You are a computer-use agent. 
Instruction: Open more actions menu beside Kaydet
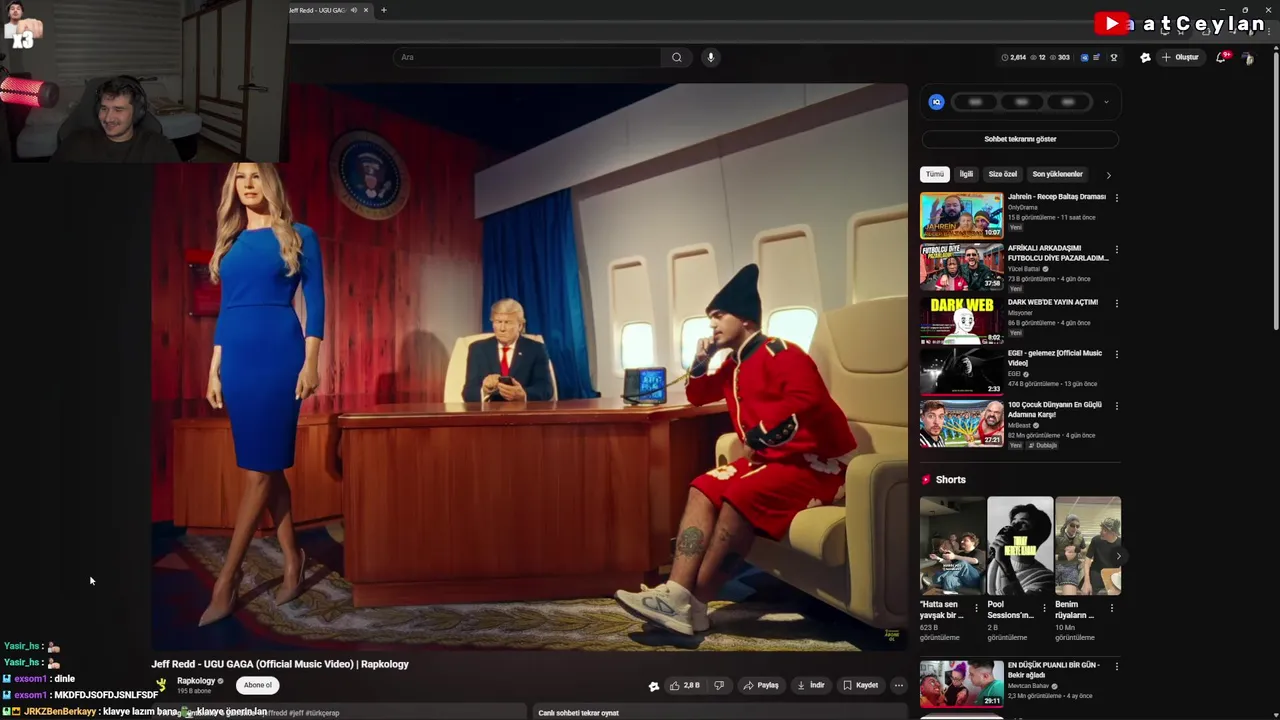(x=898, y=685)
